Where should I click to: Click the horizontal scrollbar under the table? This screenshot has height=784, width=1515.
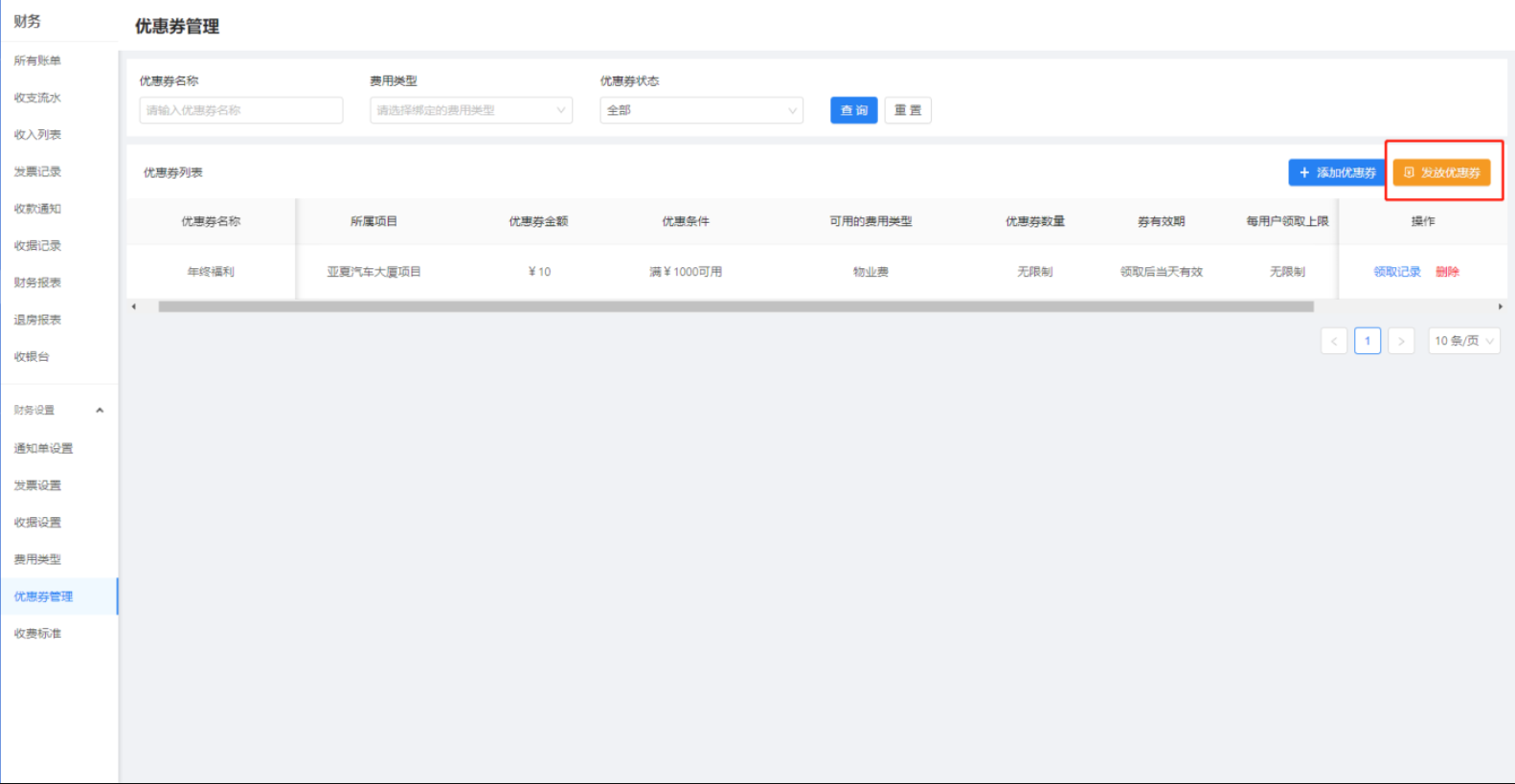tap(735, 306)
